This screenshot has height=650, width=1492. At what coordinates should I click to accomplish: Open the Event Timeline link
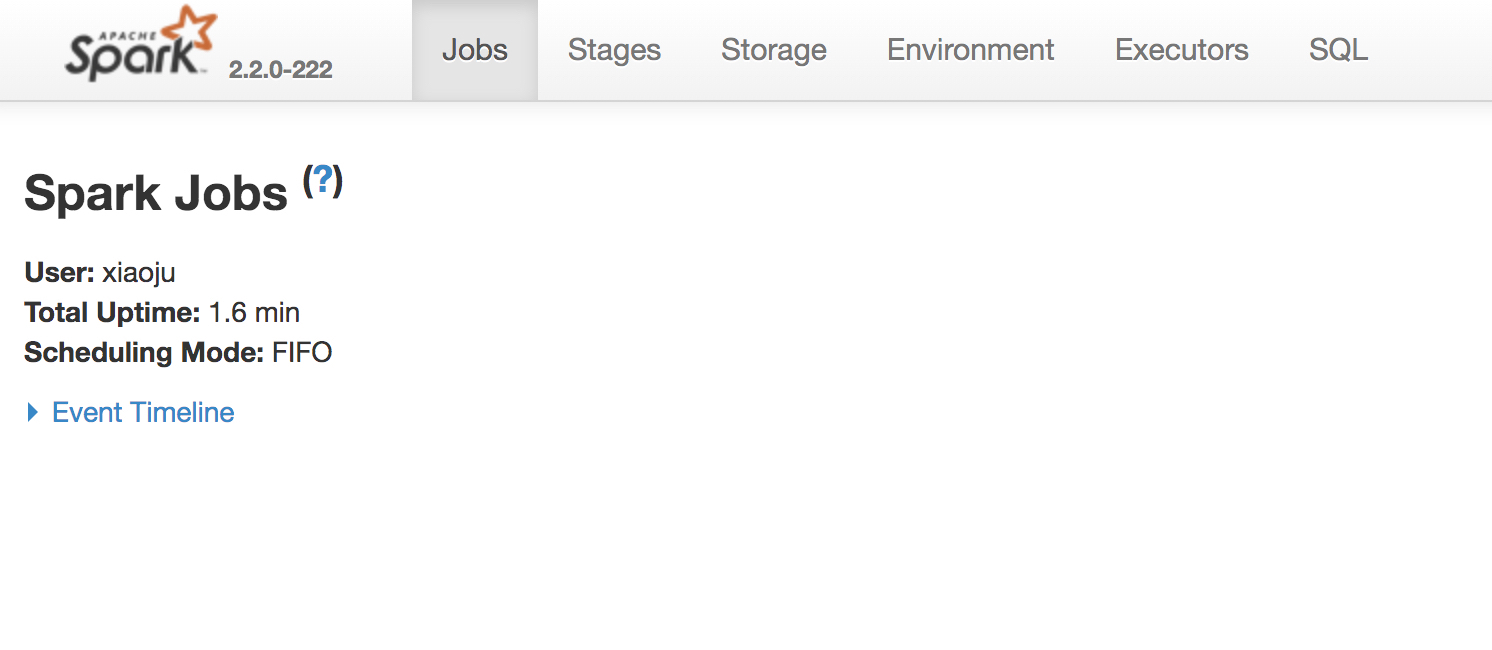click(x=143, y=412)
